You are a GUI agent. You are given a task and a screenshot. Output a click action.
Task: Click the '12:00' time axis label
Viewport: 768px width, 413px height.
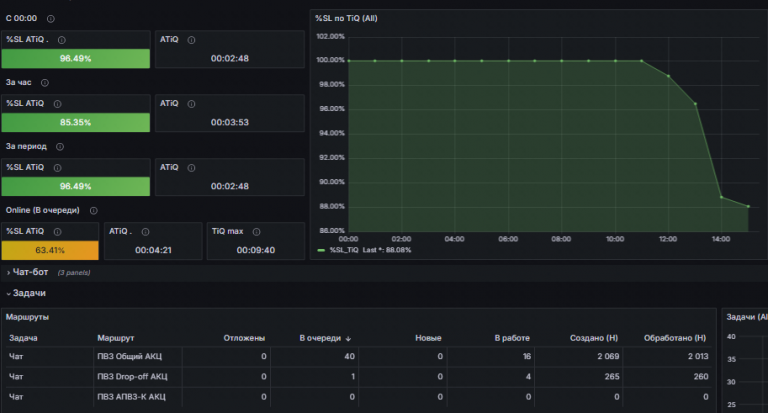668,239
